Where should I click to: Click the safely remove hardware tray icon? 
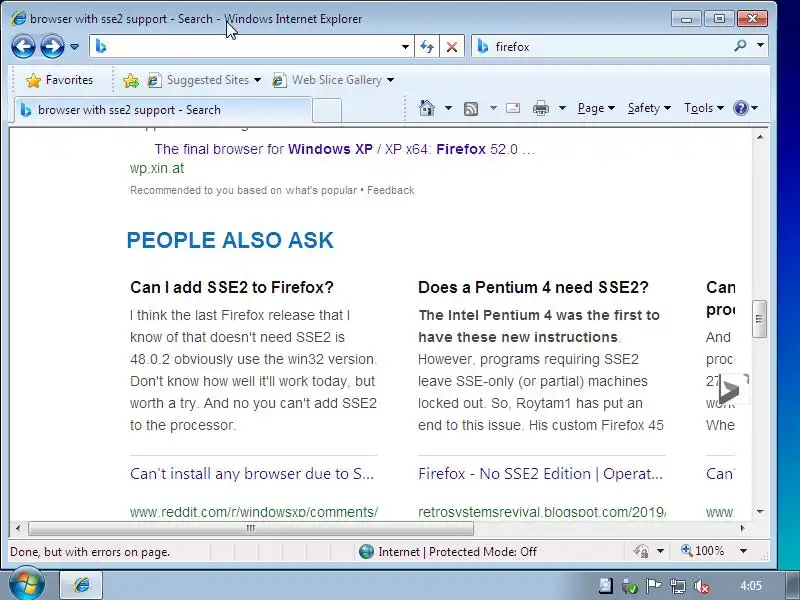(630, 586)
